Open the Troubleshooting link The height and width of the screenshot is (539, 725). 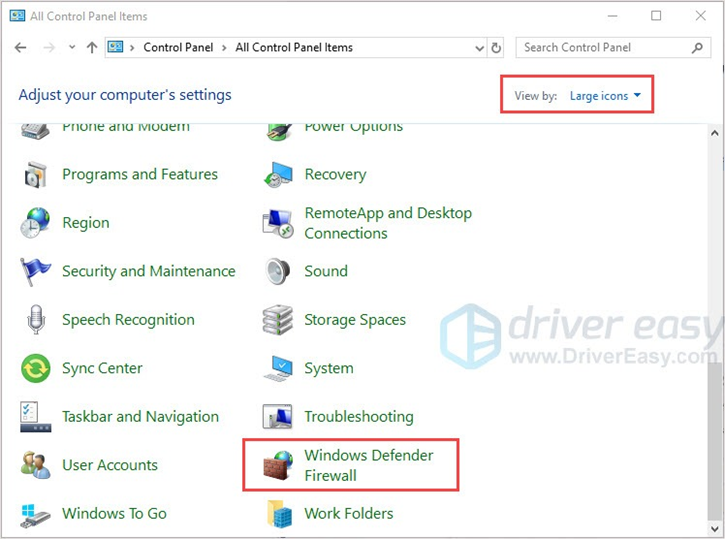359,417
